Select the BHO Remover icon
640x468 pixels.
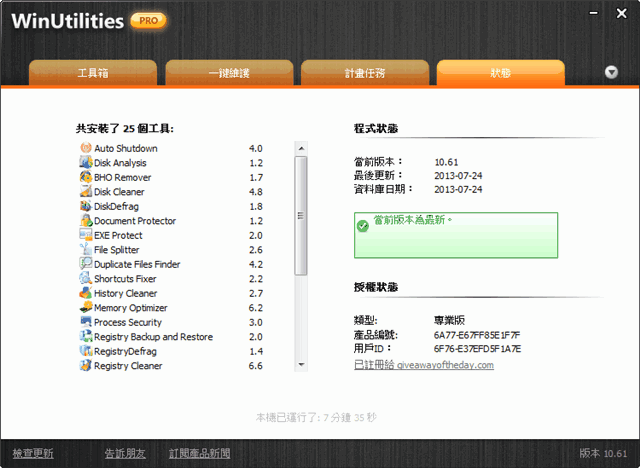point(86,177)
